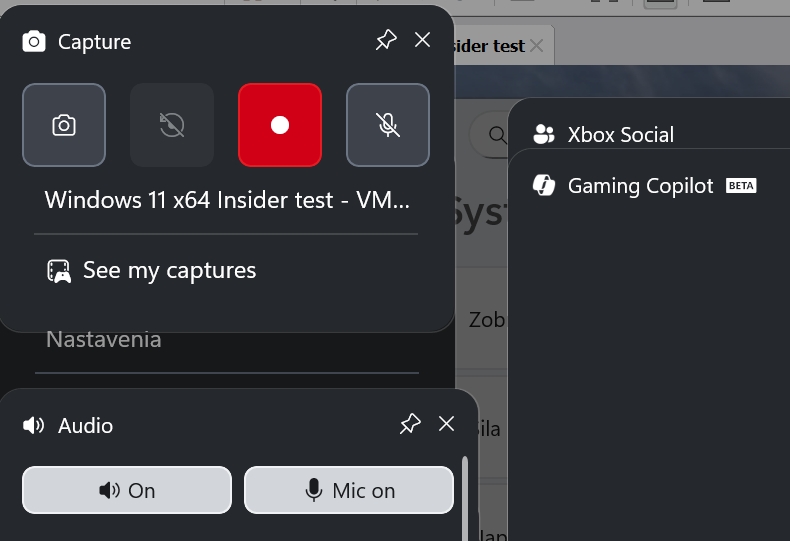Pin the Capture widget

(386, 40)
